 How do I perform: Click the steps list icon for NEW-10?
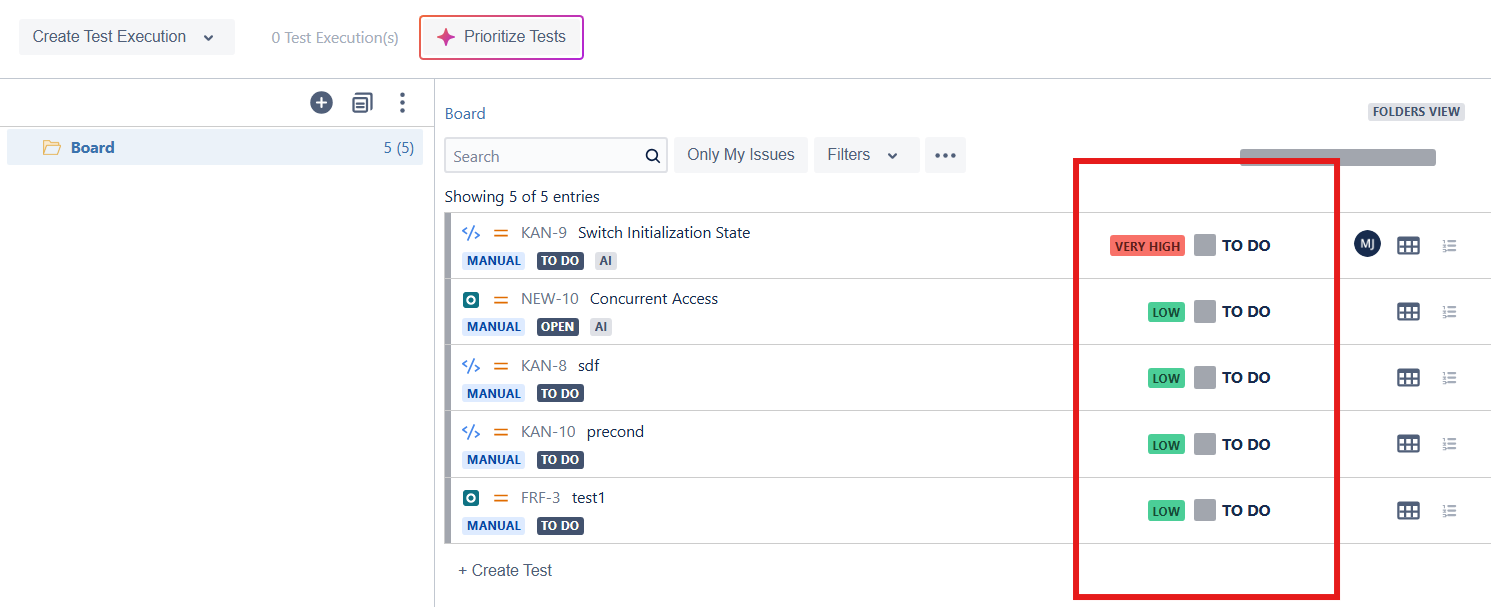pyautogui.click(x=1449, y=312)
